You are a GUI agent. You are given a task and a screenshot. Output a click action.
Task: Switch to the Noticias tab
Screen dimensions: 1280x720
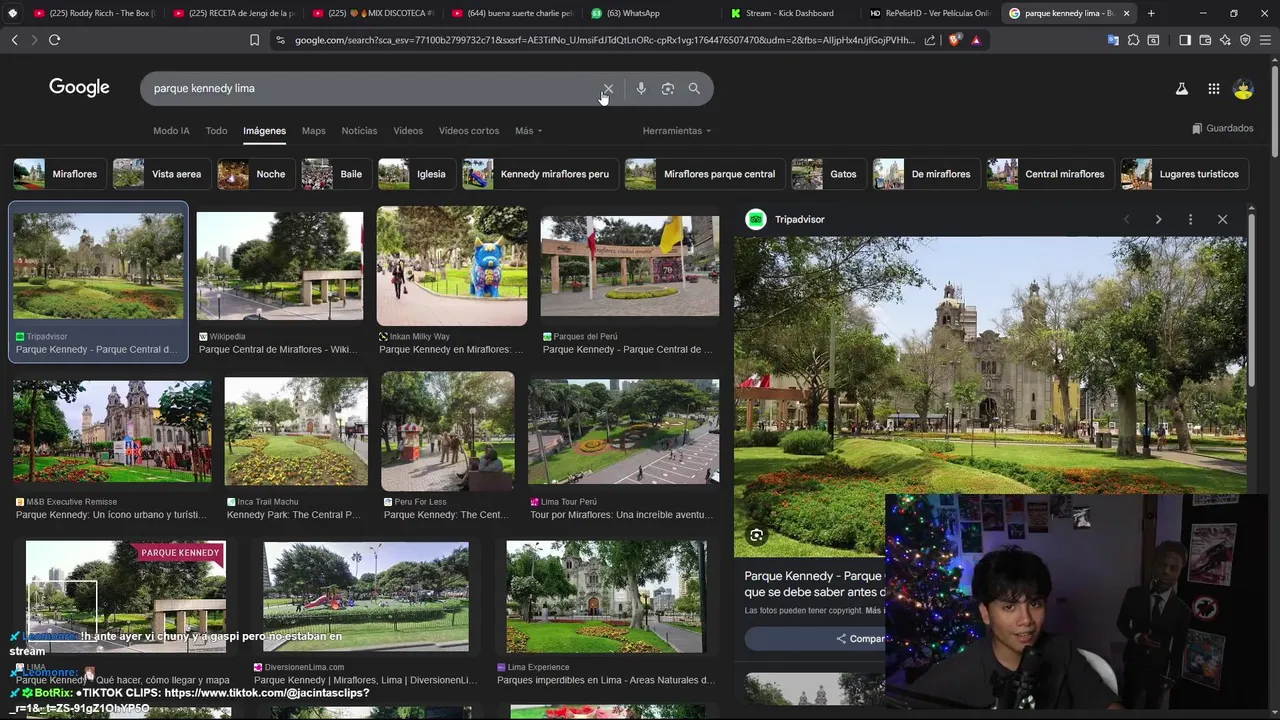pyautogui.click(x=359, y=131)
